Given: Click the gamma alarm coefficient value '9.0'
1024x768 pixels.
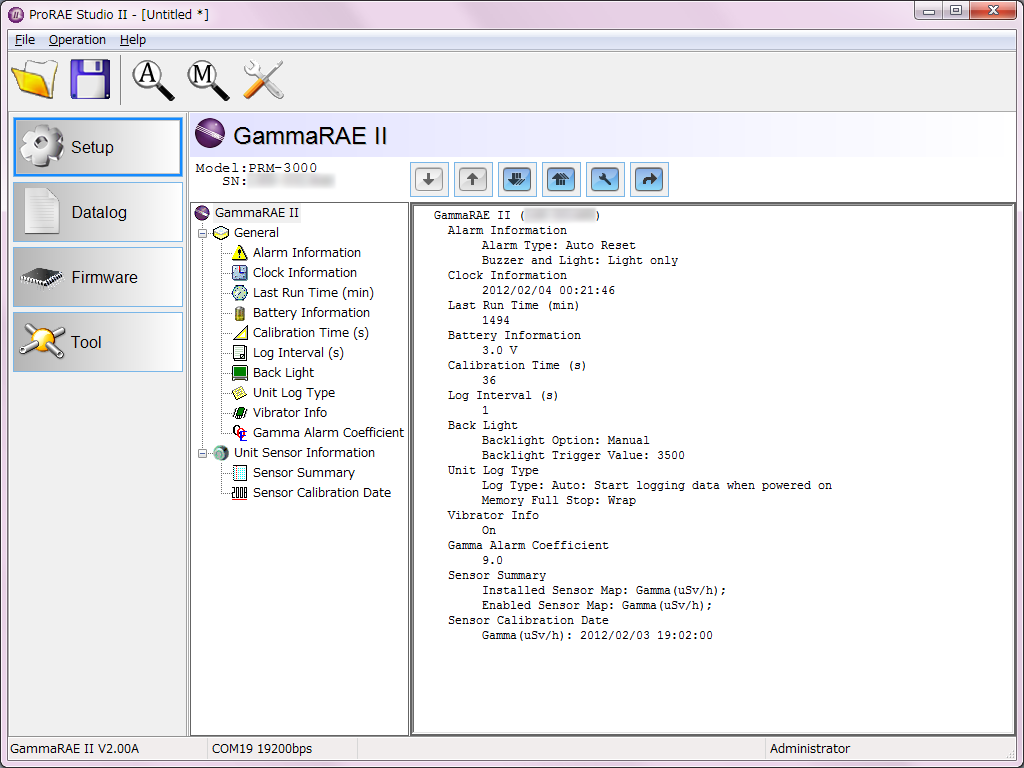Looking at the screenshot, I should click(x=492, y=561).
